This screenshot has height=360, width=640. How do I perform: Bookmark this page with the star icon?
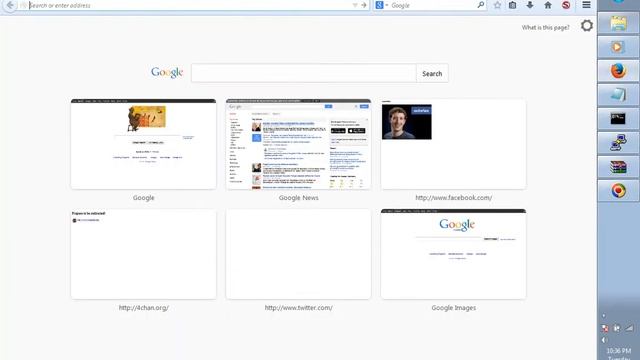[497, 5]
